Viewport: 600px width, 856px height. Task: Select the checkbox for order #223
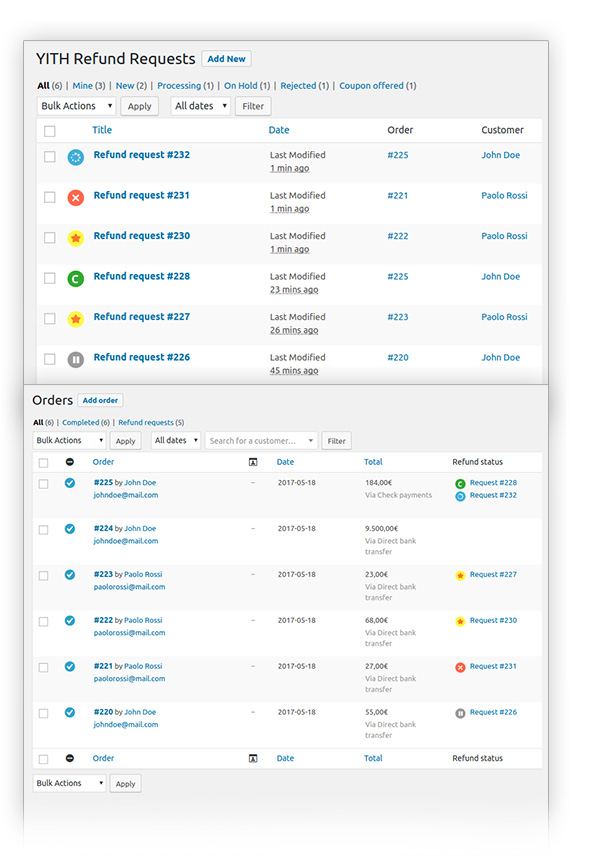[43, 576]
